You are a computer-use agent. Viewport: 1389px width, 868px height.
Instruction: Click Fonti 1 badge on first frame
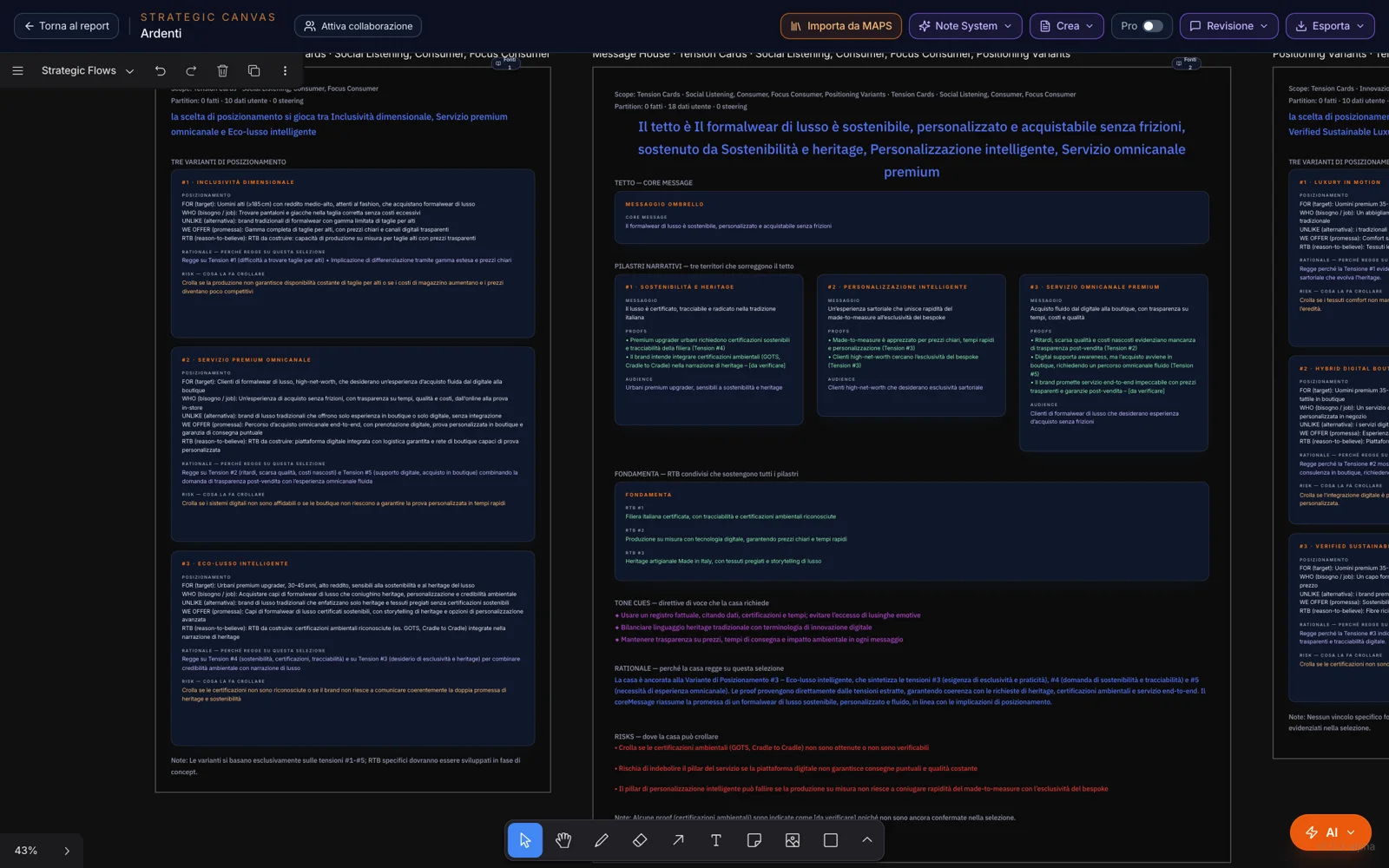(x=504, y=62)
